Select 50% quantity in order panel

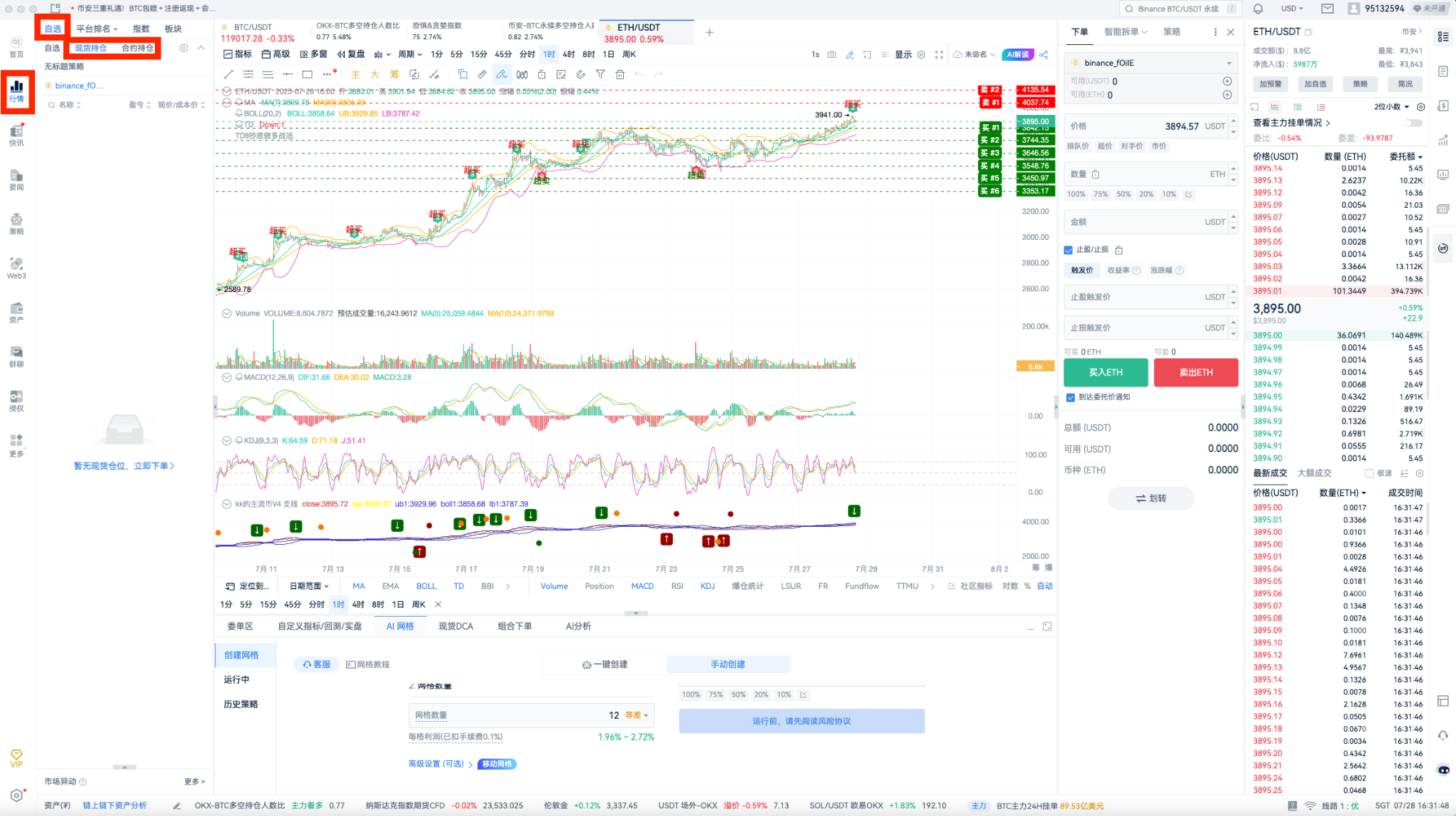(x=1123, y=194)
